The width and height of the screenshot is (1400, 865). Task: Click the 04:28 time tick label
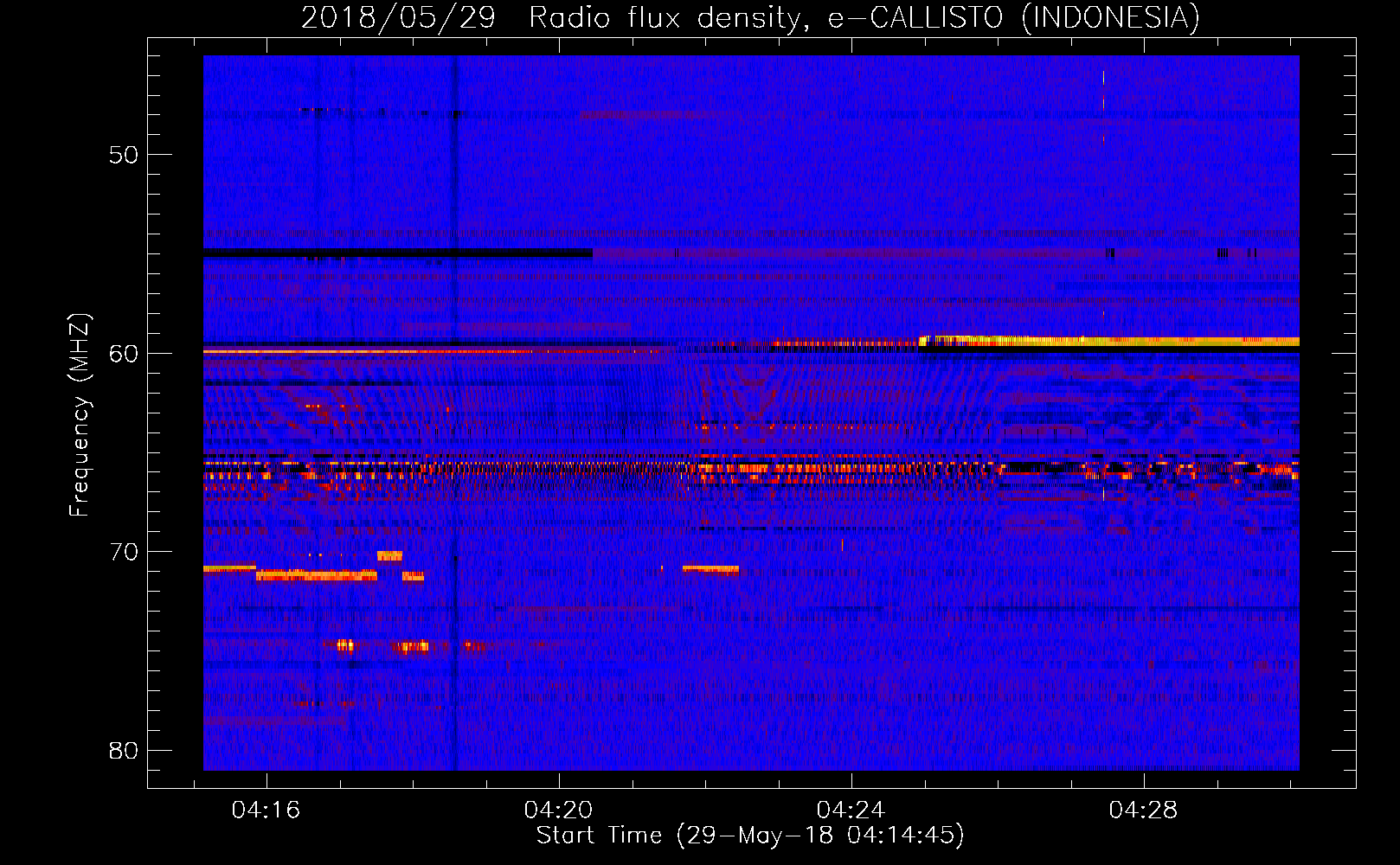pyautogui.click(x=1143, y=810)
